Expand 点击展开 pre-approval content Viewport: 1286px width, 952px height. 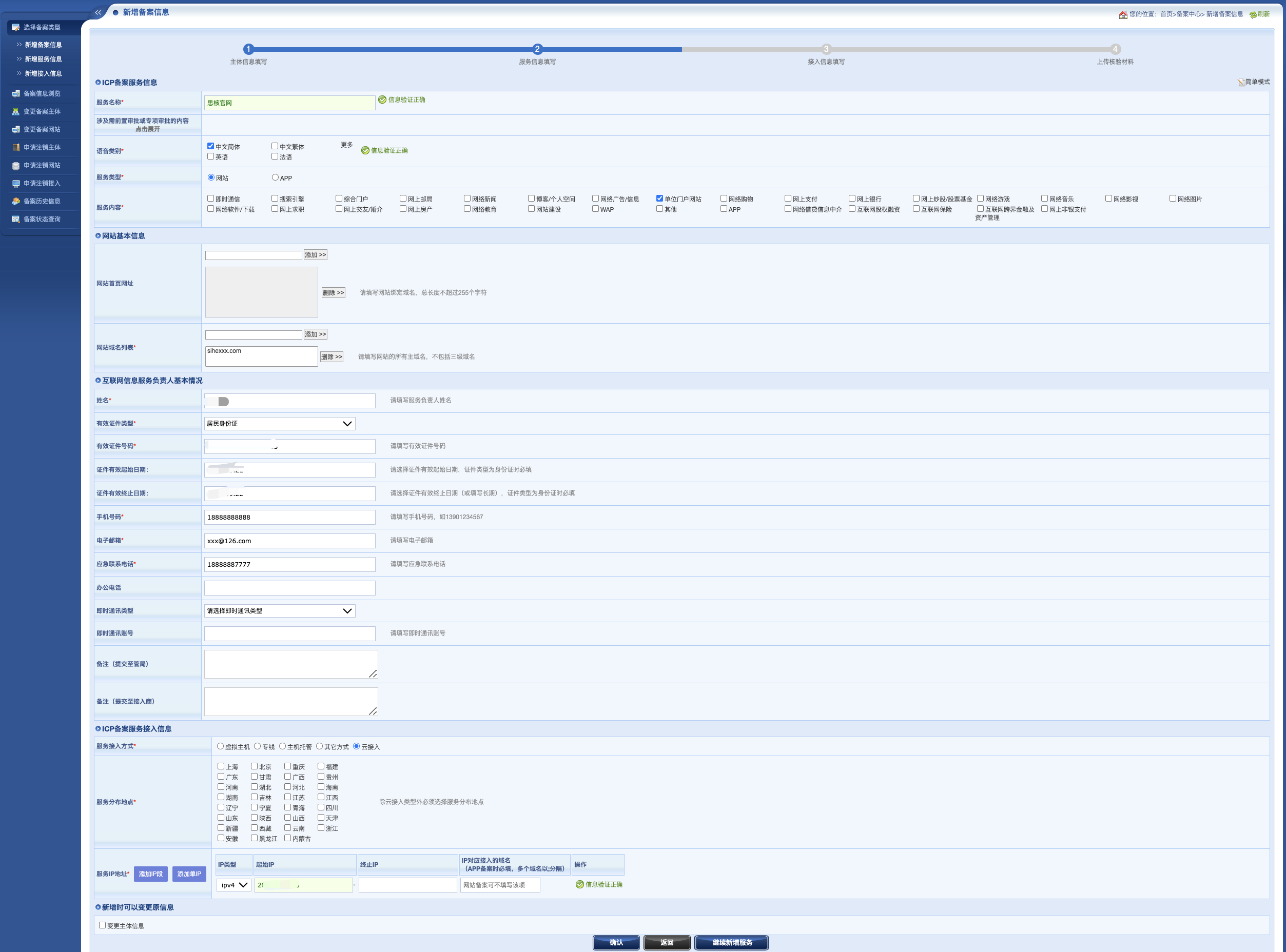(148, 130)
